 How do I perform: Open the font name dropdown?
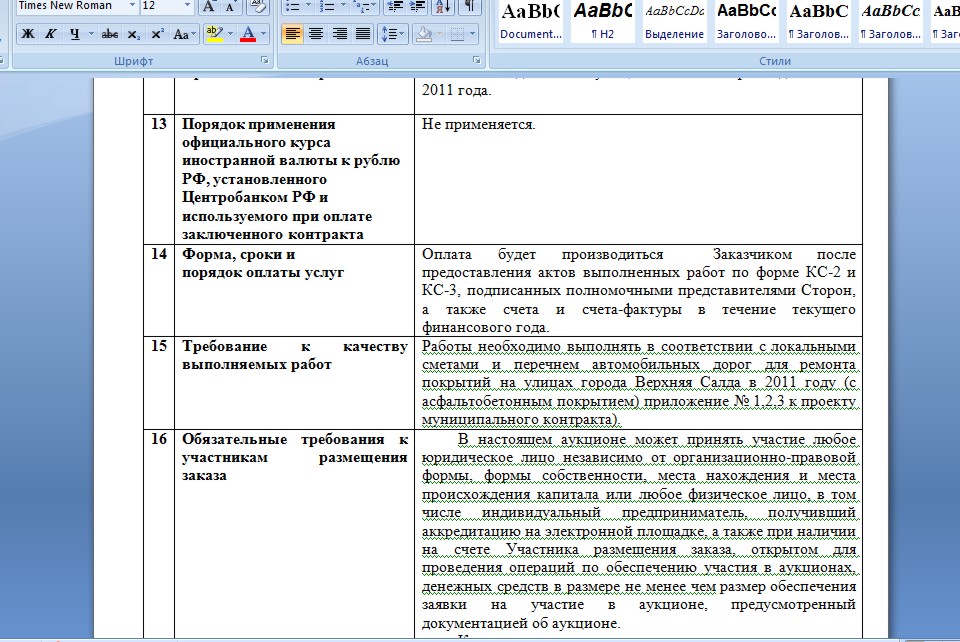(133, 6)
